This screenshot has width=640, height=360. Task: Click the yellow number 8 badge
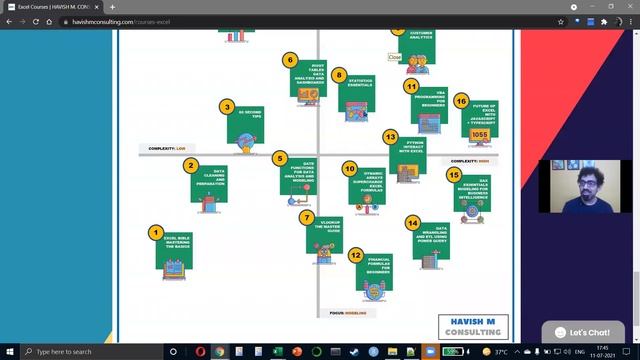pyautogui.click(x=339, y=75)
